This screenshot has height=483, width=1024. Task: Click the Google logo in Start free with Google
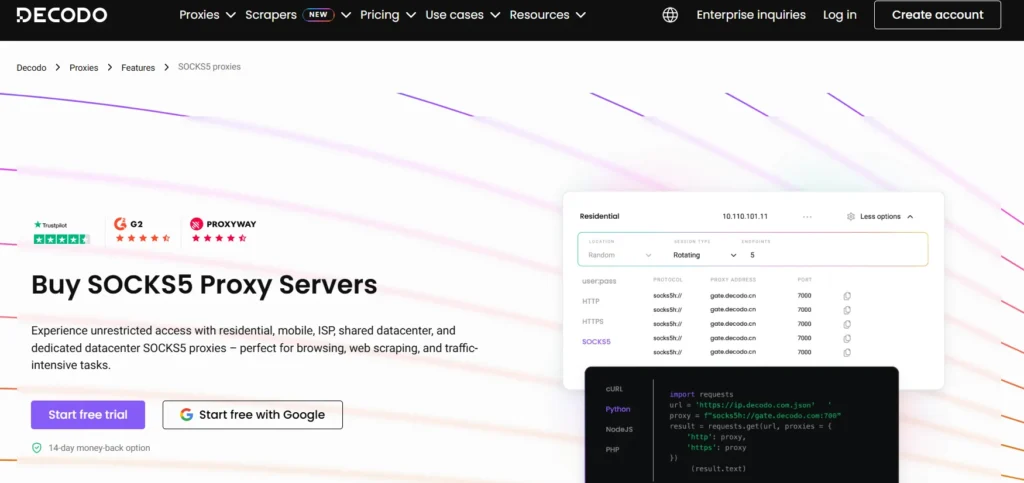[x=187, y=415]
